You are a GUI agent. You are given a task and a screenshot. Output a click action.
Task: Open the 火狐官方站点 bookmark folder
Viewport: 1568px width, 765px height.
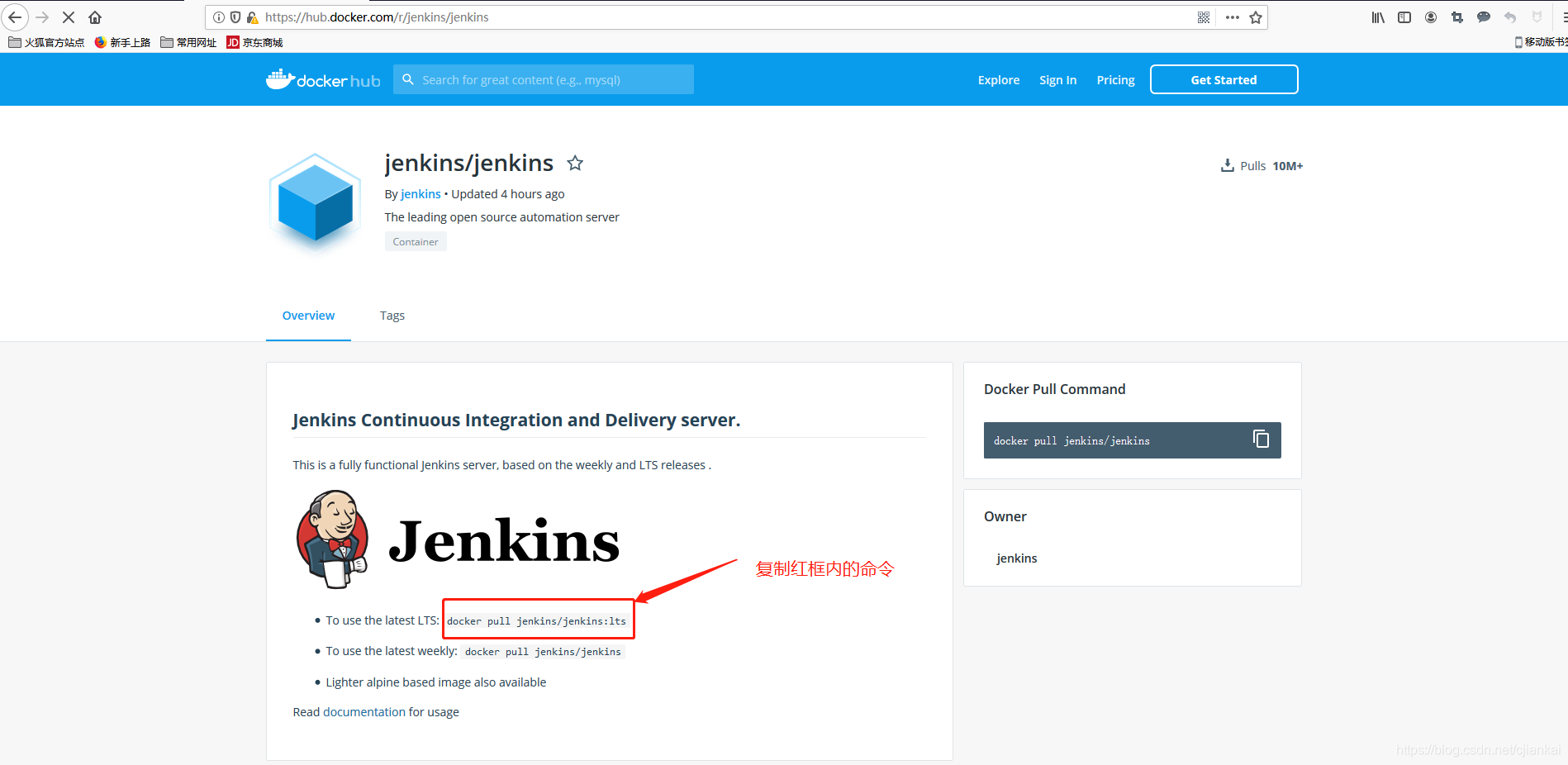point(46,42)
